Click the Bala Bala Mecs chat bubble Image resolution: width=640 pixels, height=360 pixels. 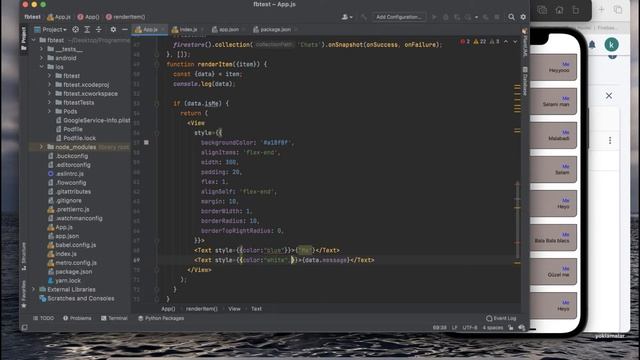(x=553, y=238)
